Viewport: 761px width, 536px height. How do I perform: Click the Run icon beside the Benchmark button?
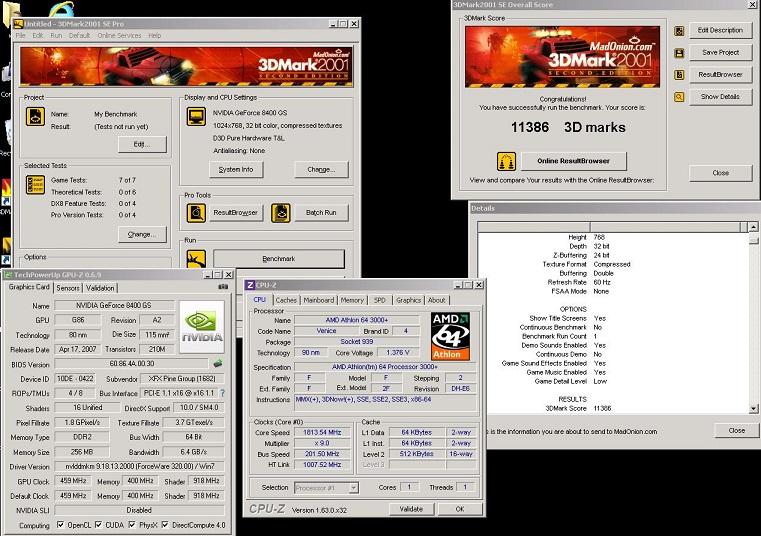coord(196,259)
